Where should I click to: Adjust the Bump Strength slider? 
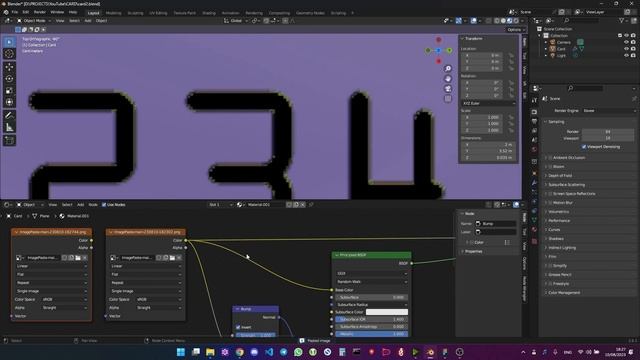coord(256,335)
